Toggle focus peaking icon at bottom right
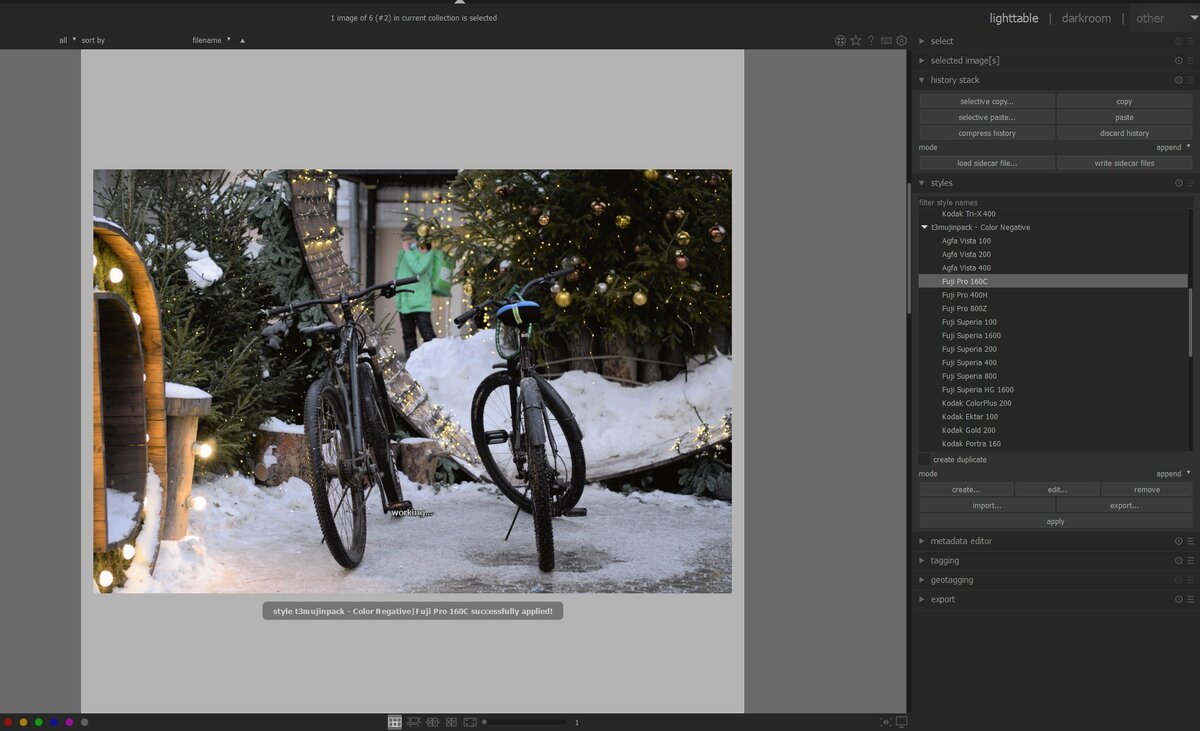Image resolution: width=1200 pixels, height=731 pixels. (x=886, y=722)
